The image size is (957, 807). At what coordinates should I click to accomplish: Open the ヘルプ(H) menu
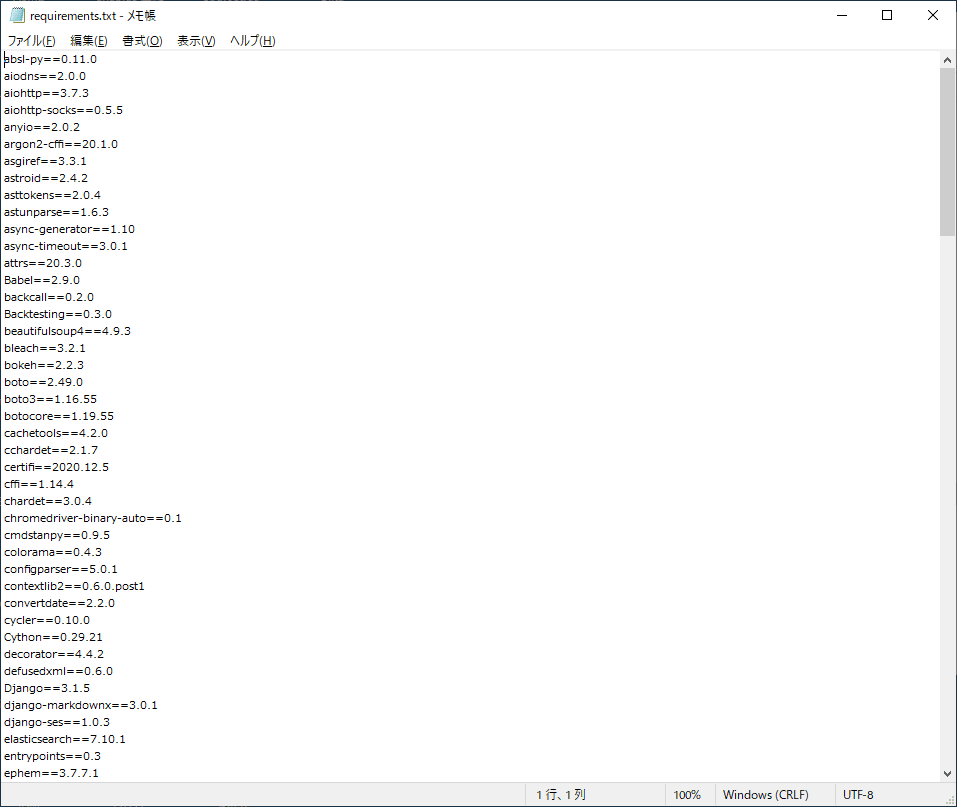(x=253, y=41)
